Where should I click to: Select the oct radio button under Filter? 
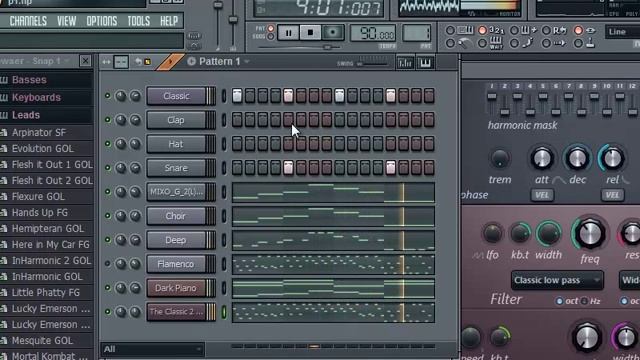(x=559, y=301)
